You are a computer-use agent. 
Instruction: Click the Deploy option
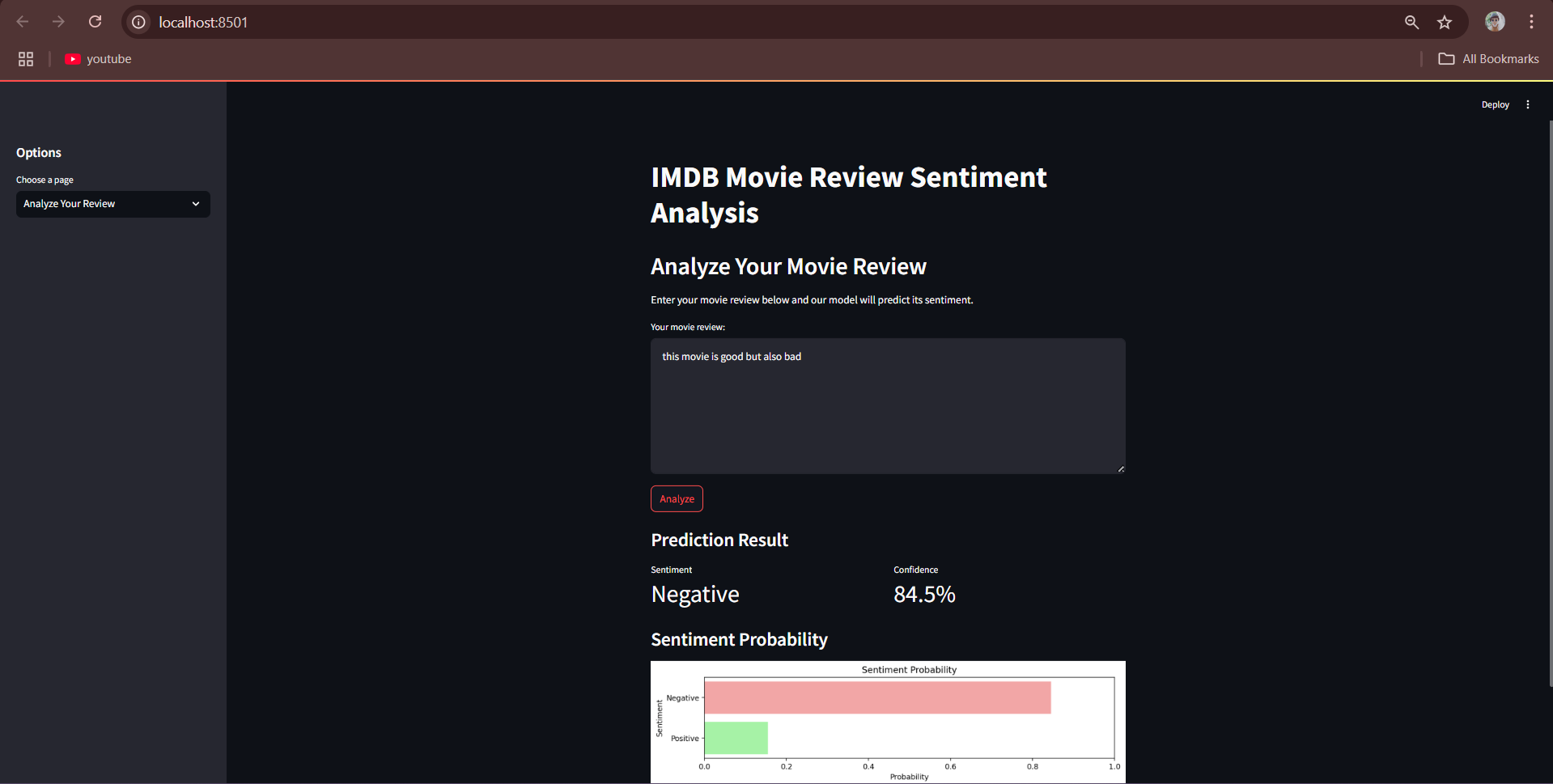click(x=1494, y=104)
